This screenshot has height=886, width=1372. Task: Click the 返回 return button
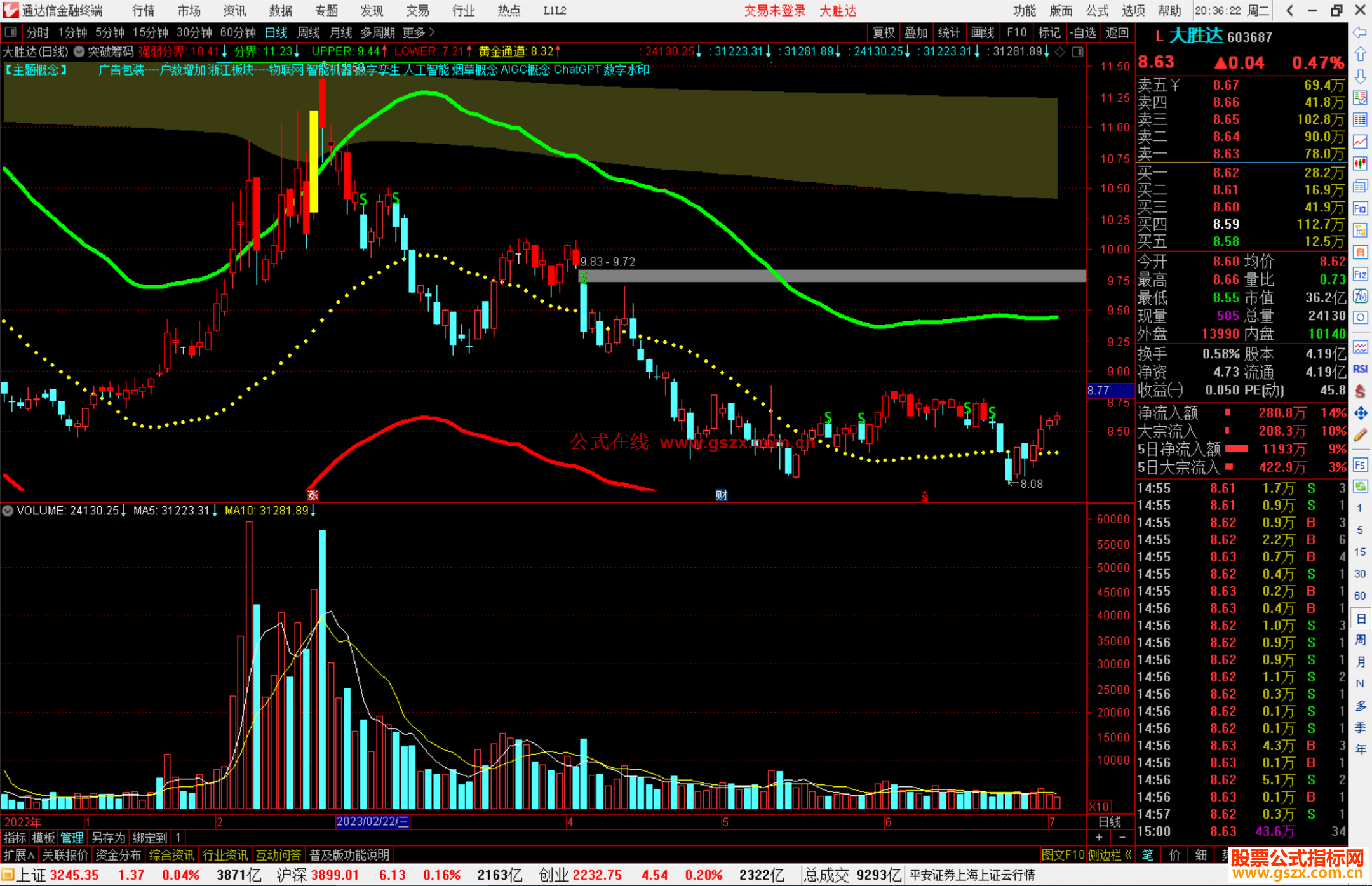[1117, 32]
